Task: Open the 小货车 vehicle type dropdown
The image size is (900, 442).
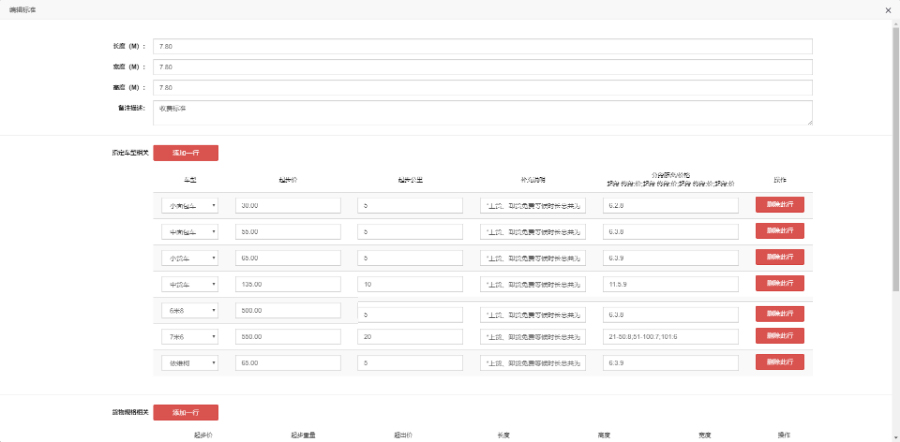Action: (x=189, y=258)
